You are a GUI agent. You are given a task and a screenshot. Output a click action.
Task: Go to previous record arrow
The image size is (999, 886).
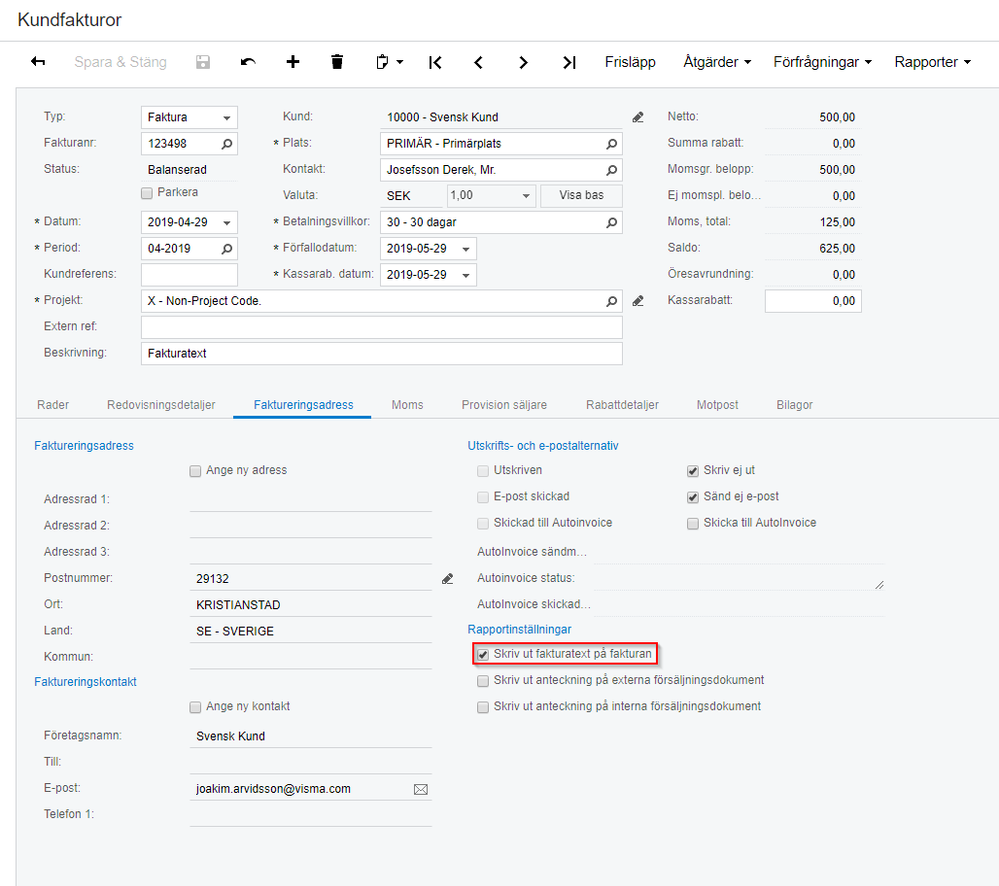click(x=478, y=62)
